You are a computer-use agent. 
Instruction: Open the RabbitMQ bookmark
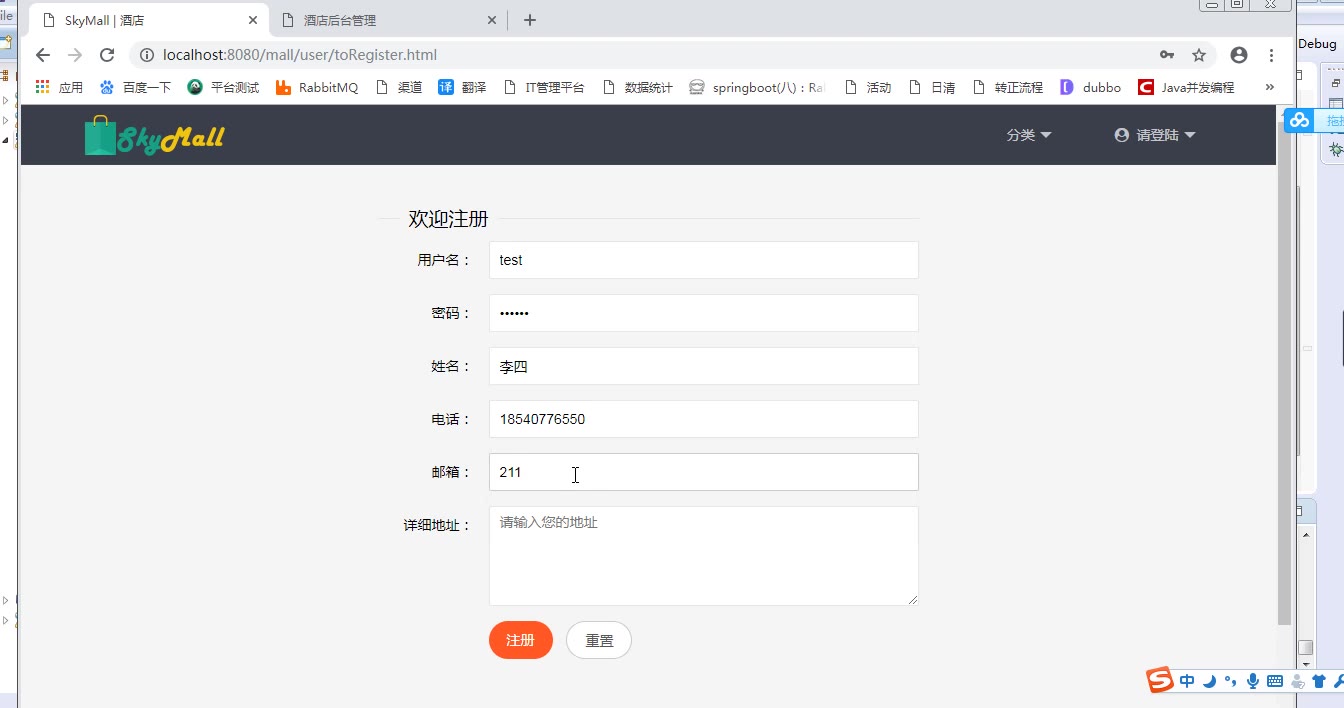(x=317, y=87)
